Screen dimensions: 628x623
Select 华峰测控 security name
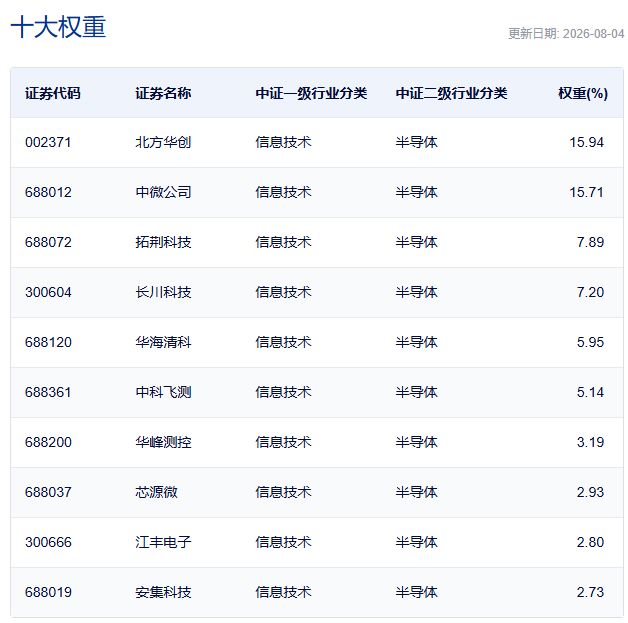[163, 442]
